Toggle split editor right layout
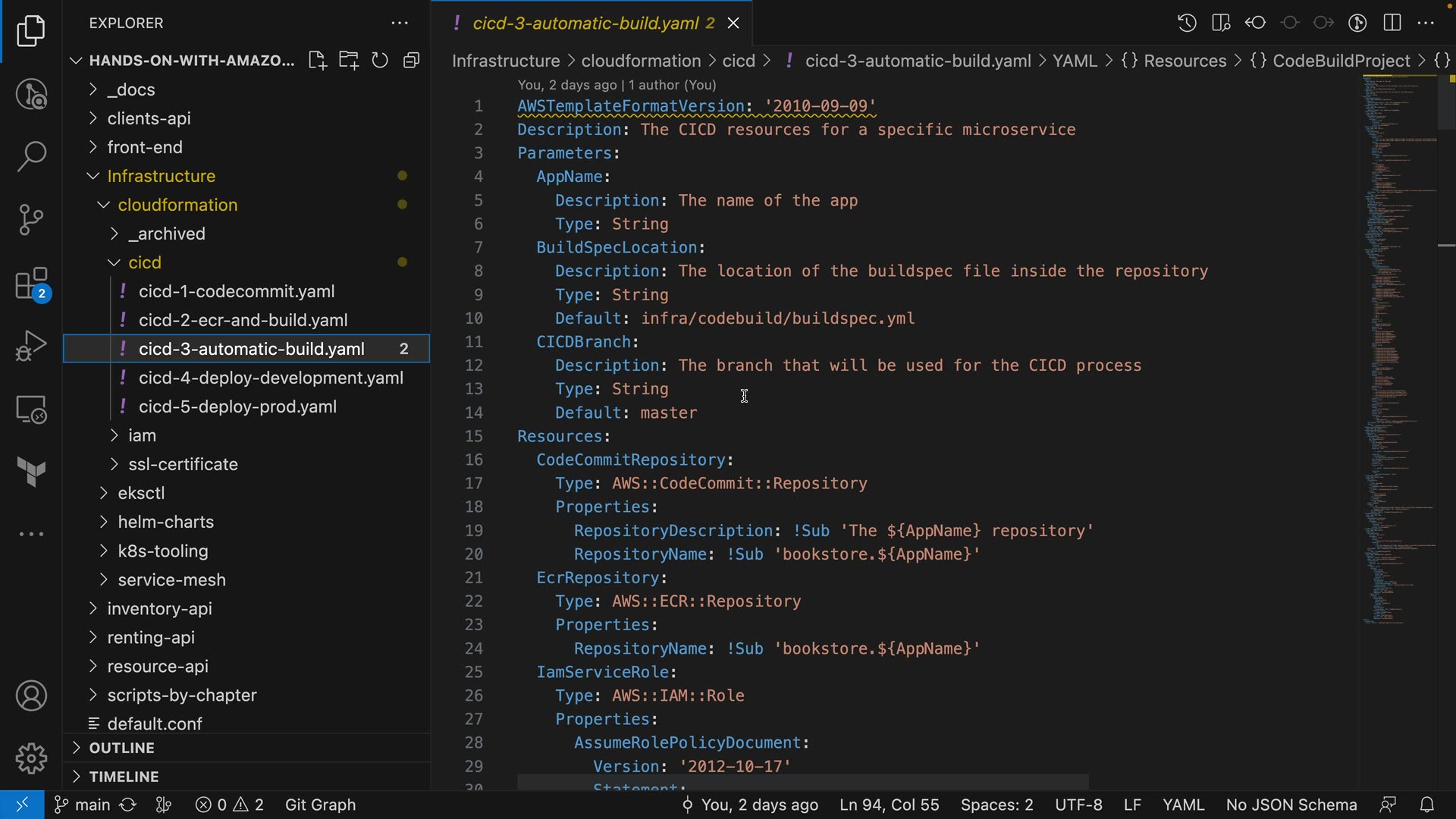The image size is (1456, 819). pyautogui.click(x=1392, y=23)
